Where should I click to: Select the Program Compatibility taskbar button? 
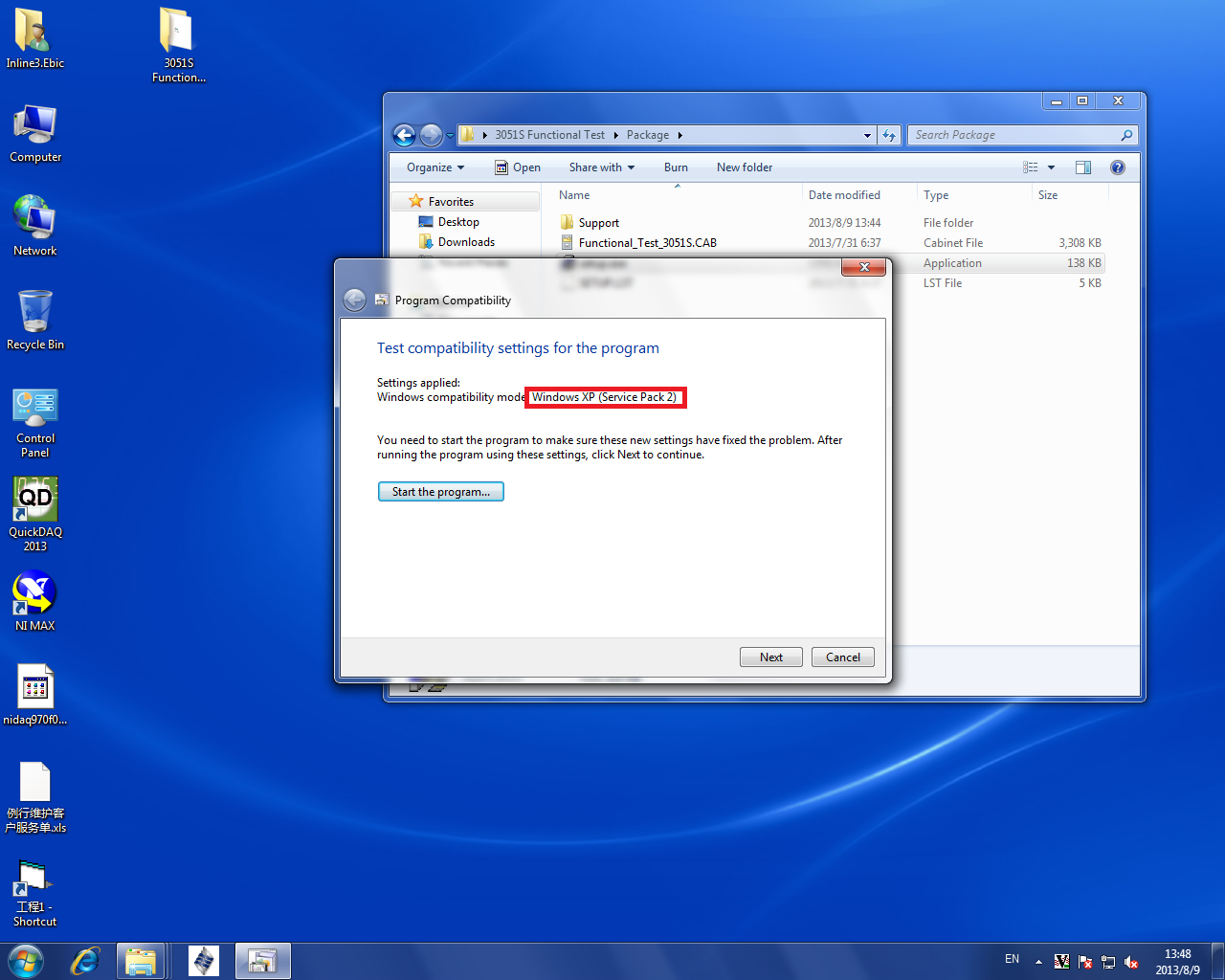pyautogui.click(x=262, y=961)
